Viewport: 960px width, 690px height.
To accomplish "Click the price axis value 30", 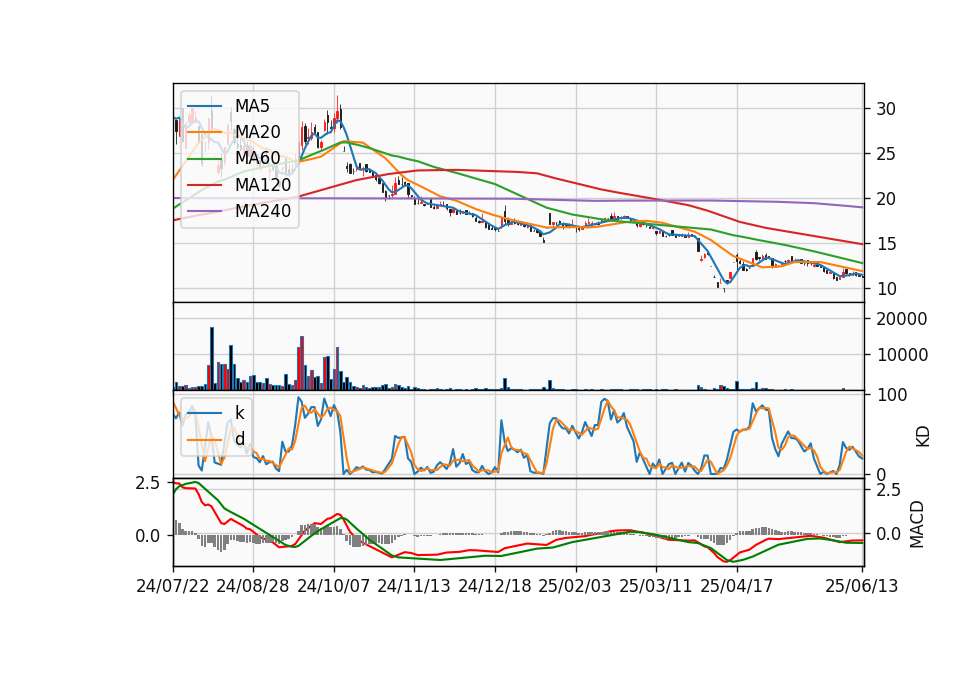I will click(886, 109).
